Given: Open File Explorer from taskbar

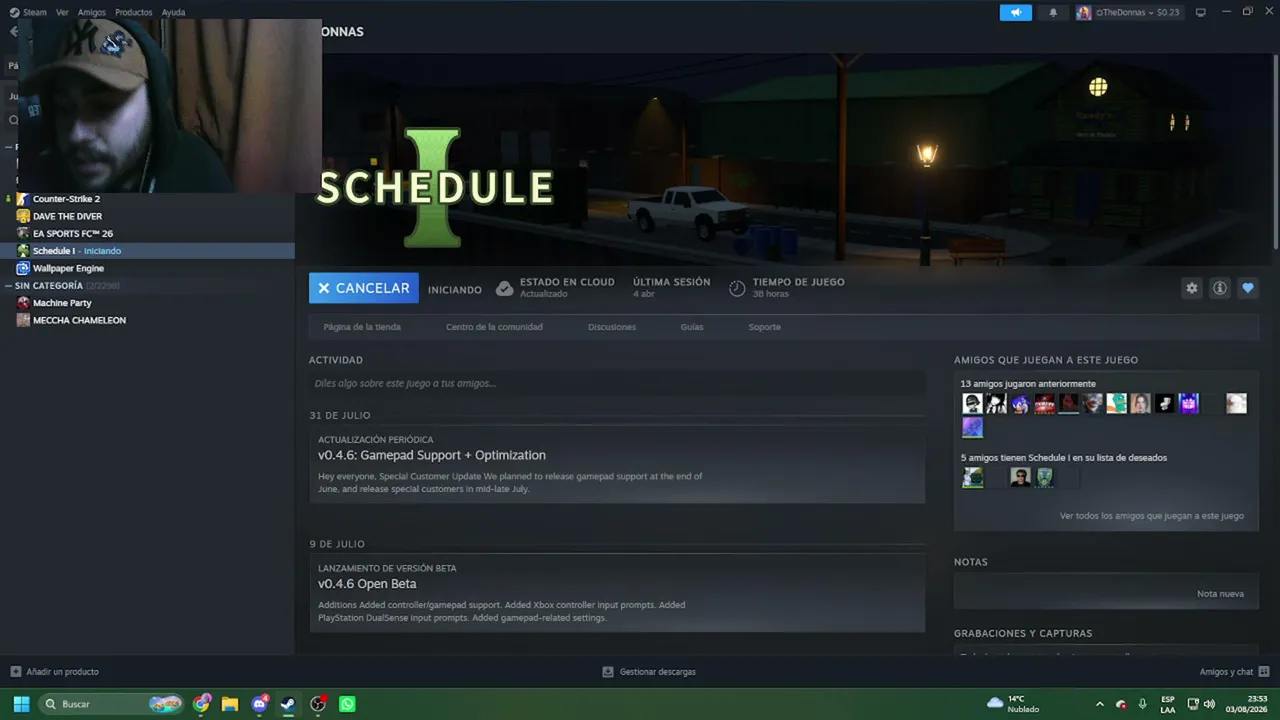Looking at the screenshot, I should click(230, 704).
